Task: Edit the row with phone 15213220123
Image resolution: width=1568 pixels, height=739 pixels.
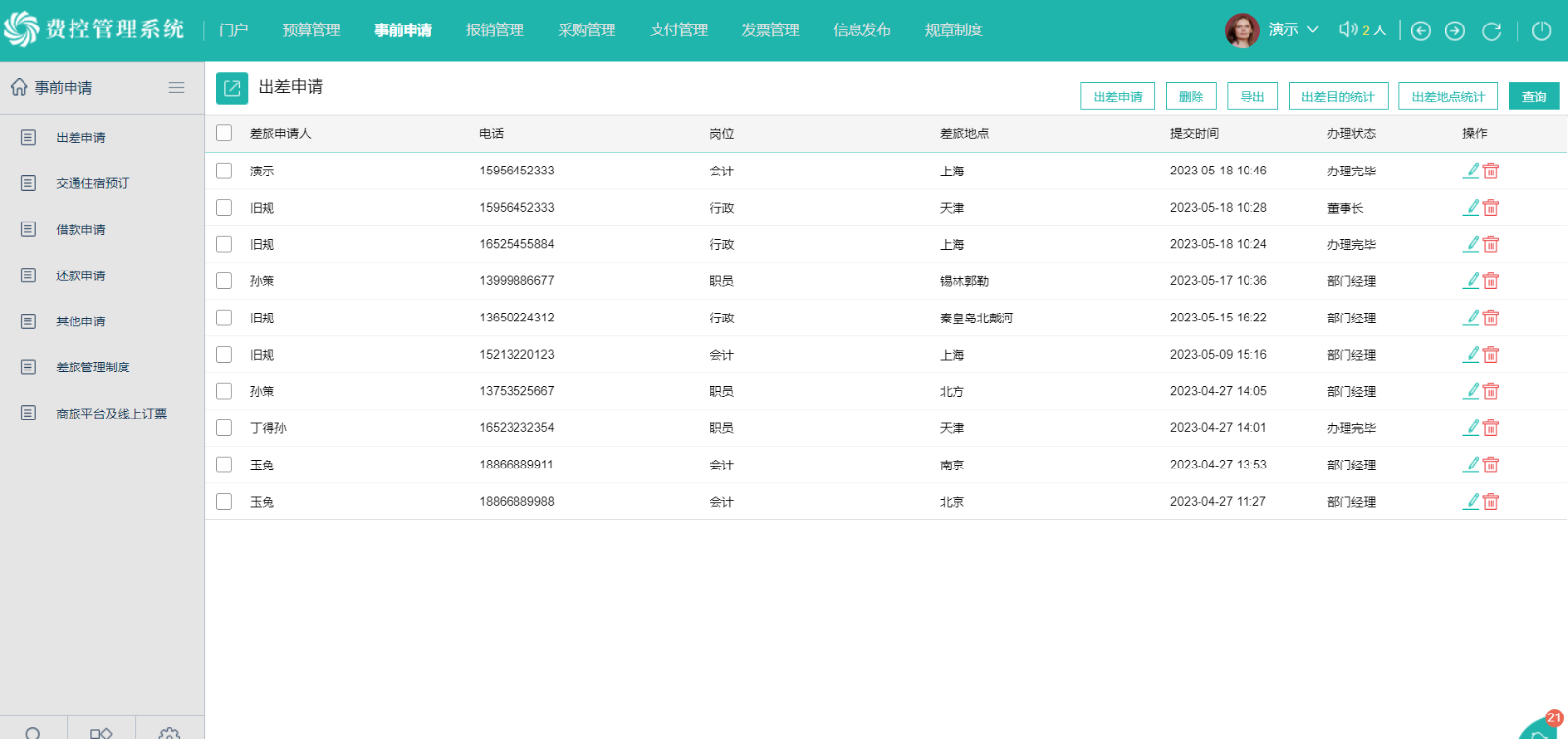Action: coord(1471,354)
